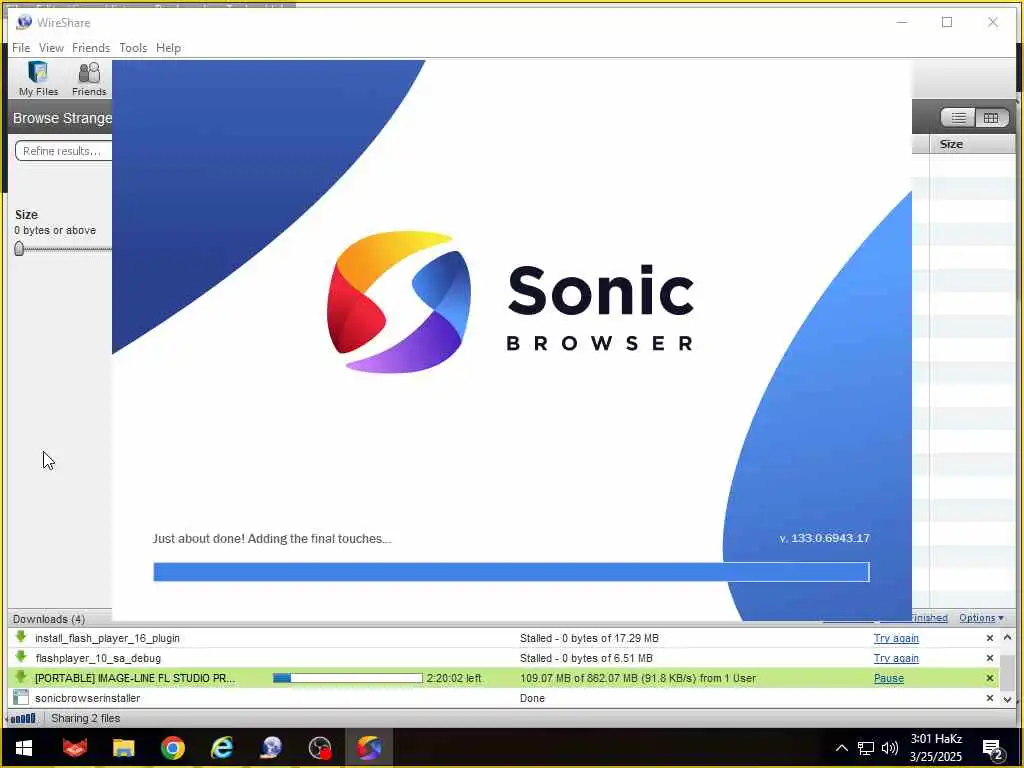Viewport: 1024px width, 768px height.
Task: Try again for flashplayer_10_sa_debug
Action: point(896,658)
